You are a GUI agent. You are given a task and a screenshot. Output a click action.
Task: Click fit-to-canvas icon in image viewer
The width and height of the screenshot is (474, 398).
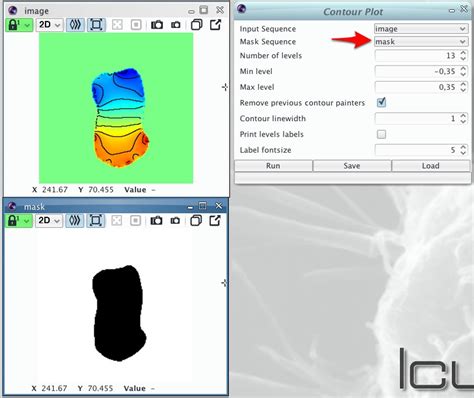96,25
